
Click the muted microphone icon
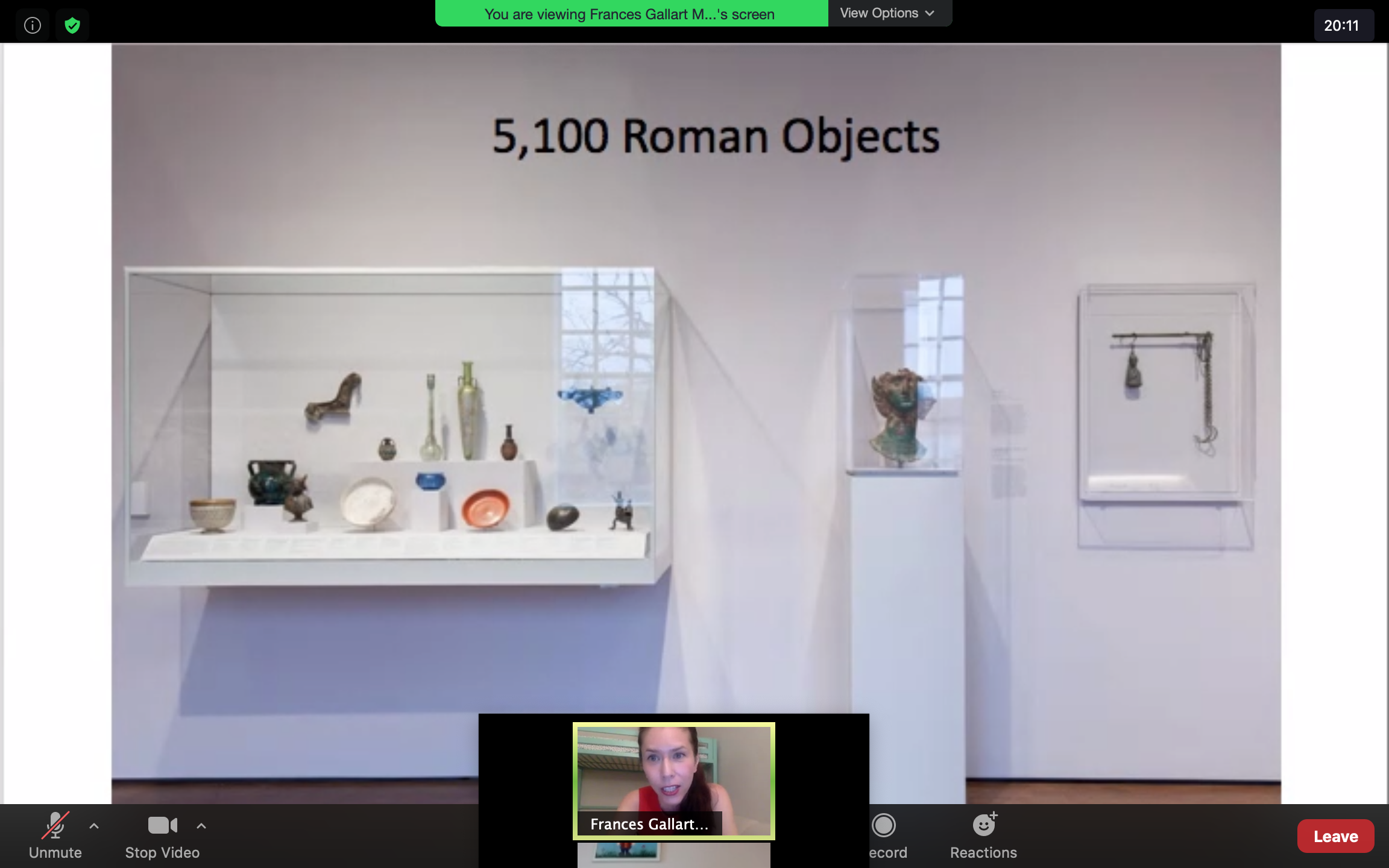(x=55, y=825)
